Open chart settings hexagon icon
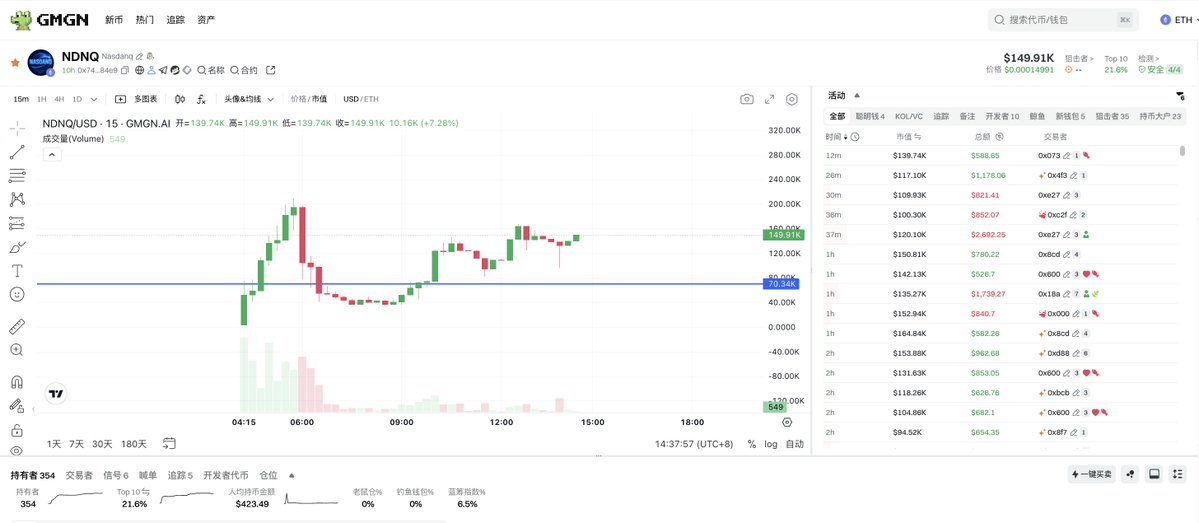 (x=791, y=99)
